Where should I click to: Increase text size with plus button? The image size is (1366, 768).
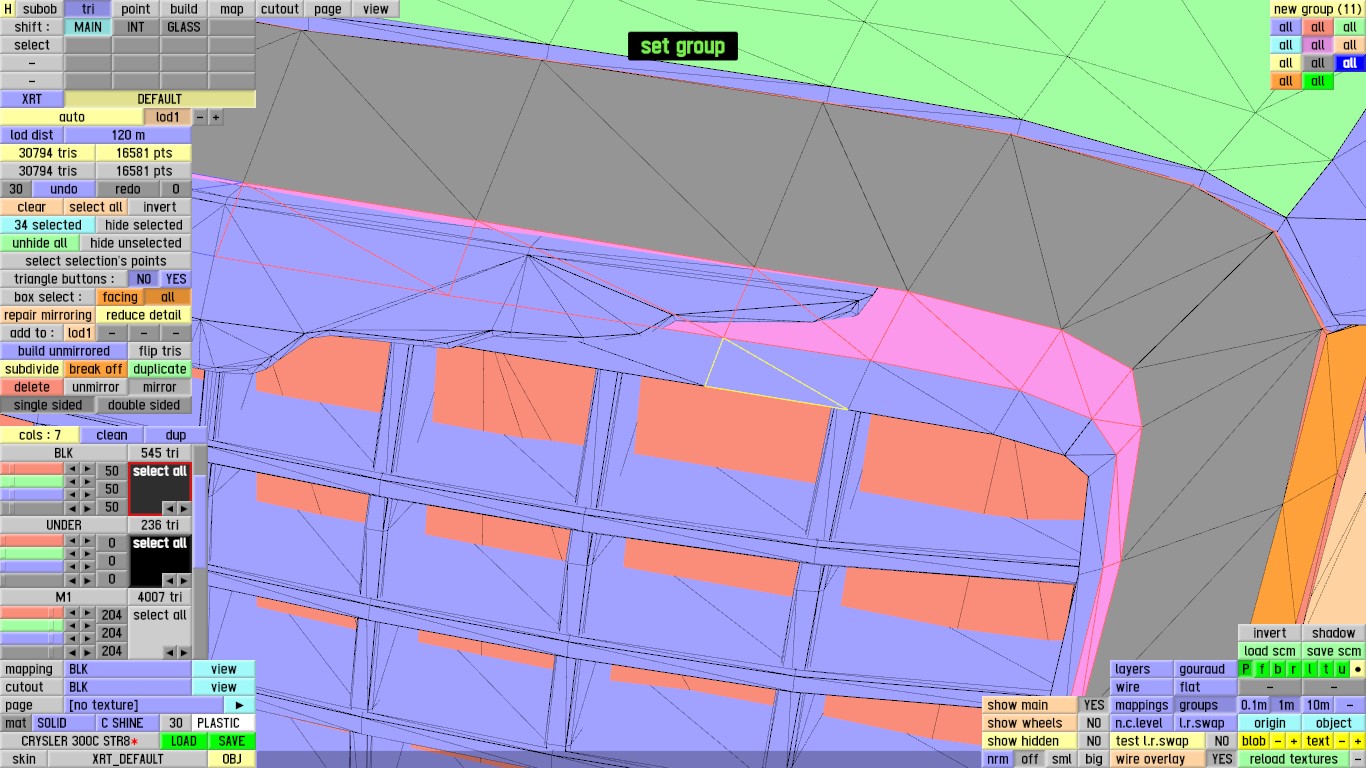(1357, 741)
